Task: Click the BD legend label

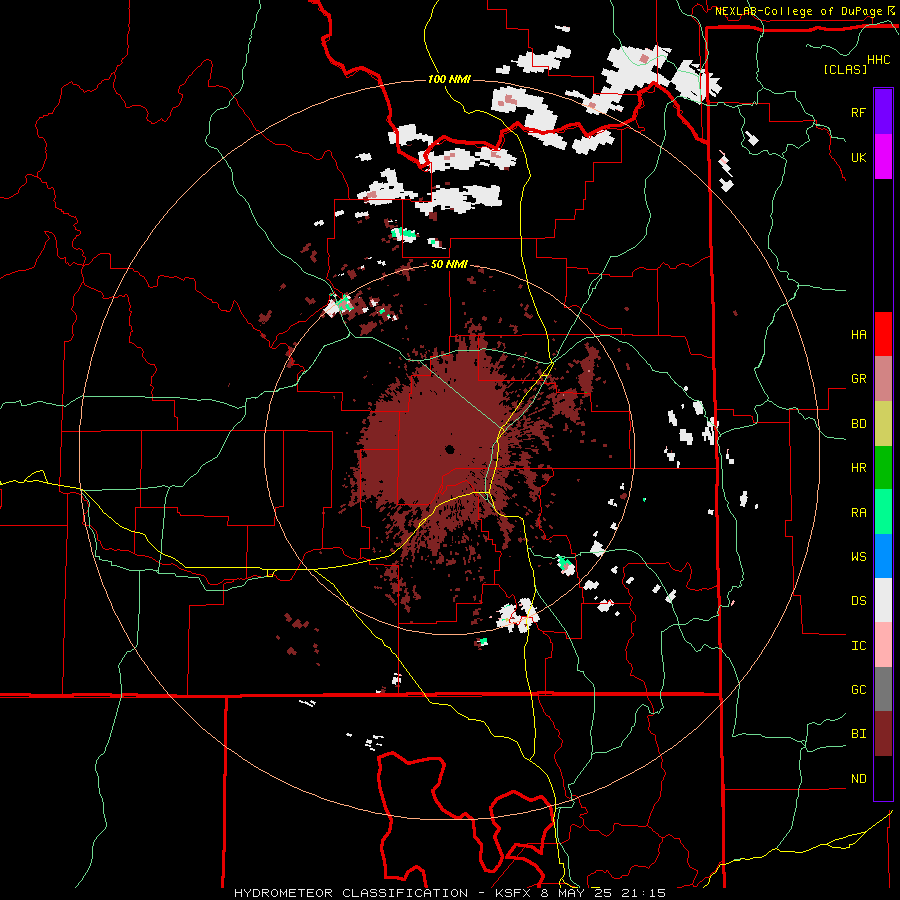Action: click(858, 424)
